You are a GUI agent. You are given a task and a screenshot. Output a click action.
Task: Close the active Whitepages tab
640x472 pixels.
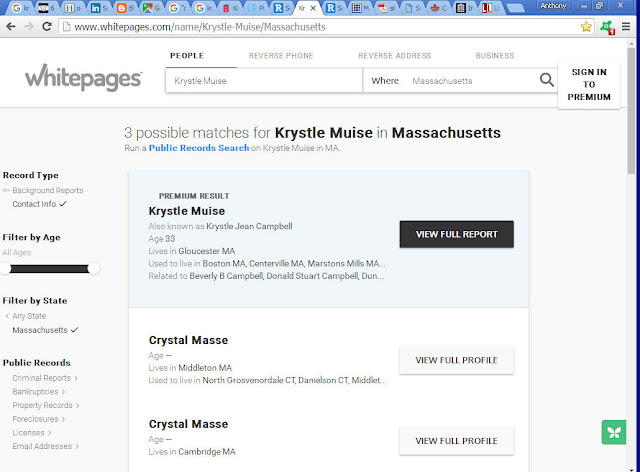pyautogui.click(x=313, y=8)
